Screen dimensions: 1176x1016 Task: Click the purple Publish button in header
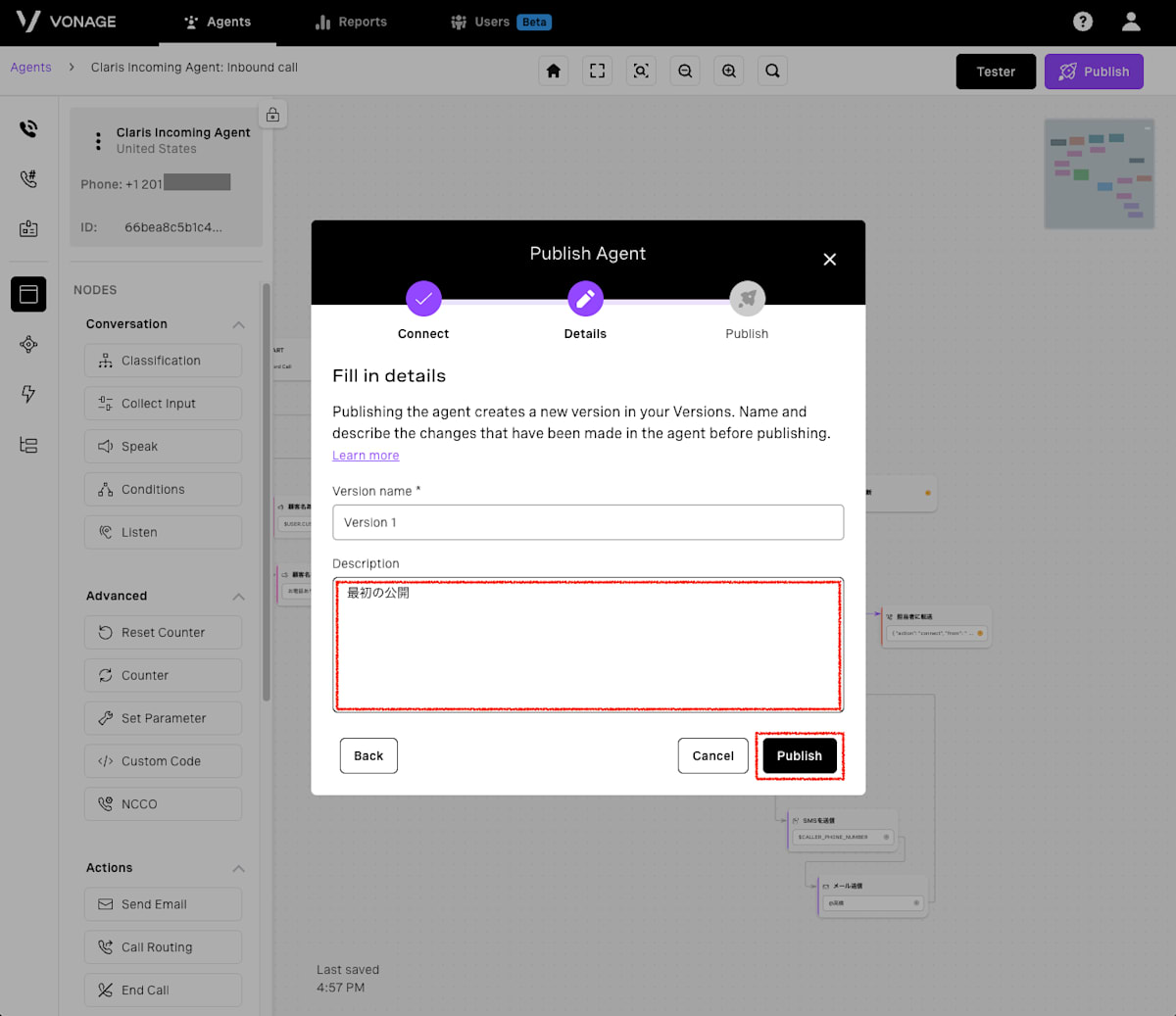click(x=1094, y=72)
